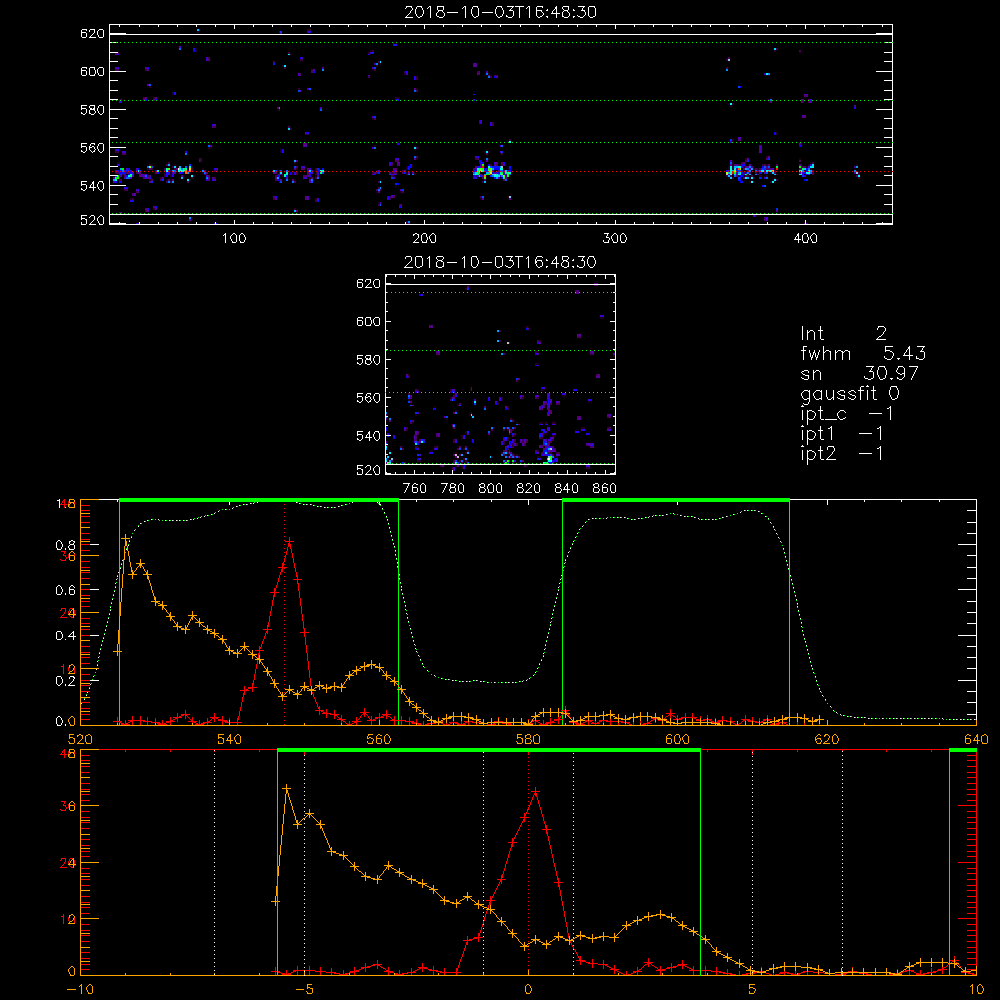The image size is (1000, 1000).
Task: Click bright cluster near x=235 in top image
Action: 490,171
